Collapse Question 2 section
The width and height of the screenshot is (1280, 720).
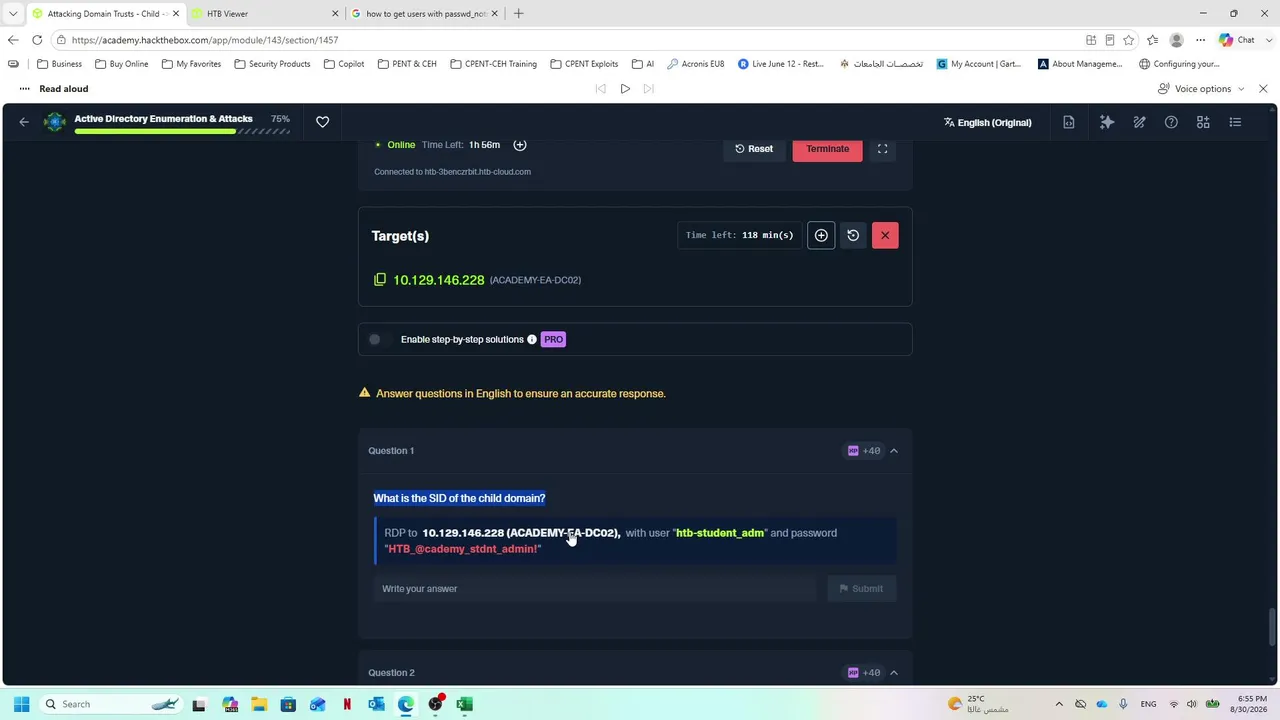[894, 673]
